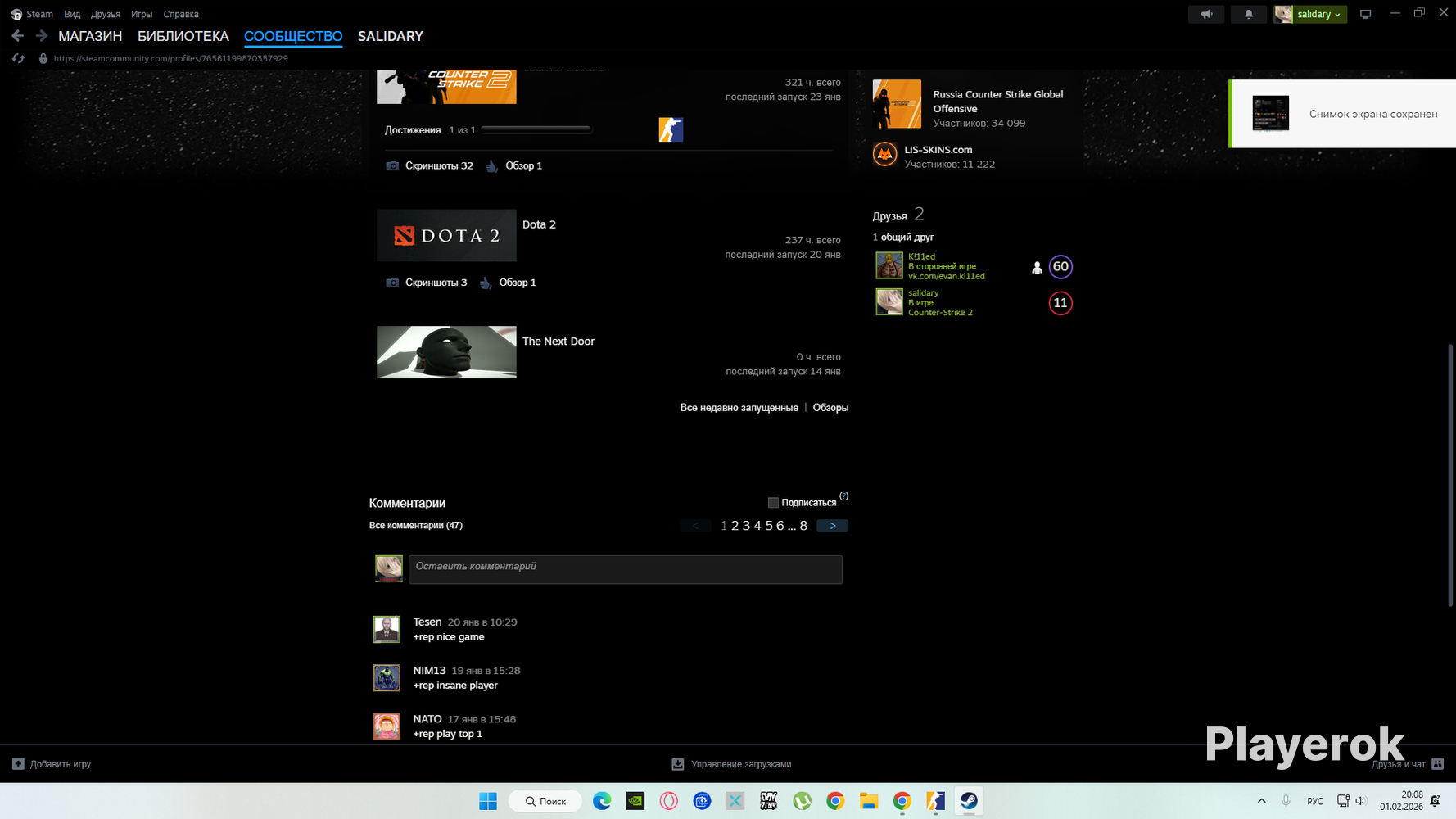Open uTorrent from the taskbar
Image resolution: width=1456 pixels, height=819 pixels.
tap(802, 801)
